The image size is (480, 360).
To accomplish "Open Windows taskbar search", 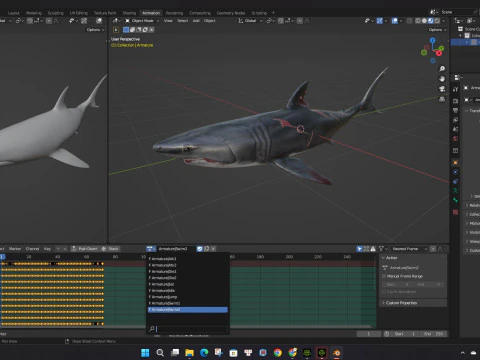I will click(x=160, y=353).
